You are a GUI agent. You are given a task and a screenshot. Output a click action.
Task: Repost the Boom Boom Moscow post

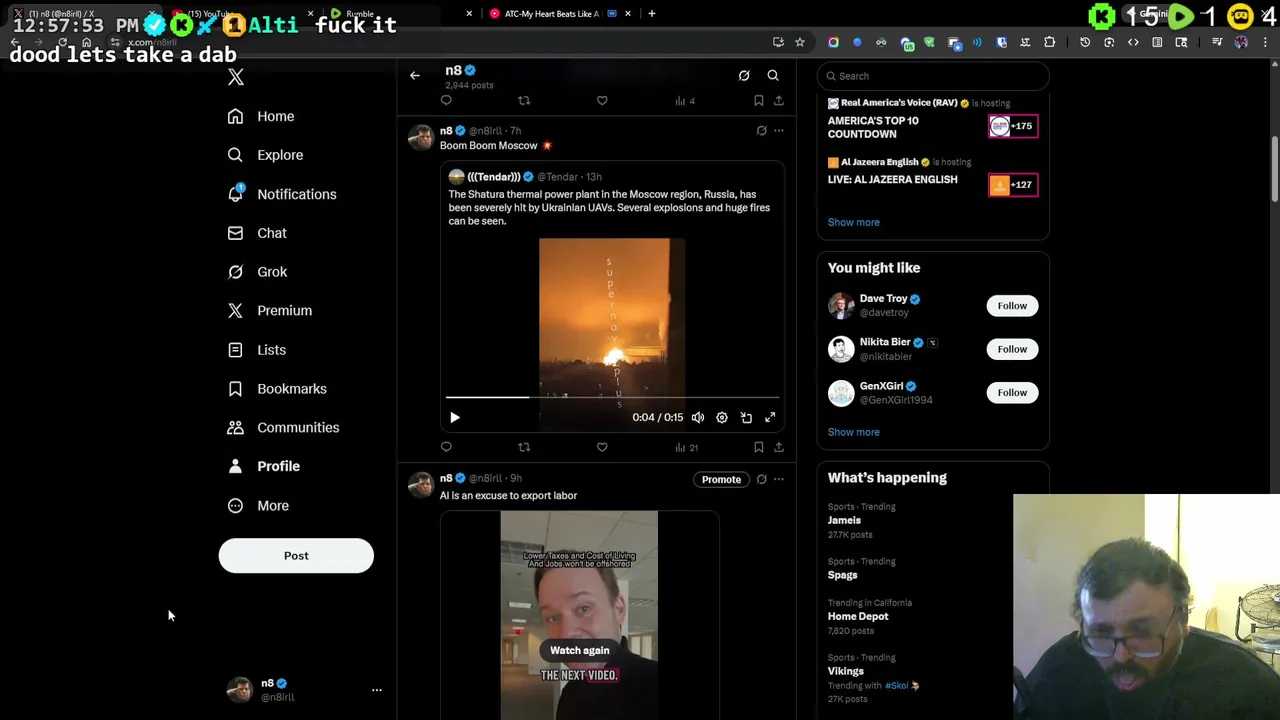pos(524,447)
